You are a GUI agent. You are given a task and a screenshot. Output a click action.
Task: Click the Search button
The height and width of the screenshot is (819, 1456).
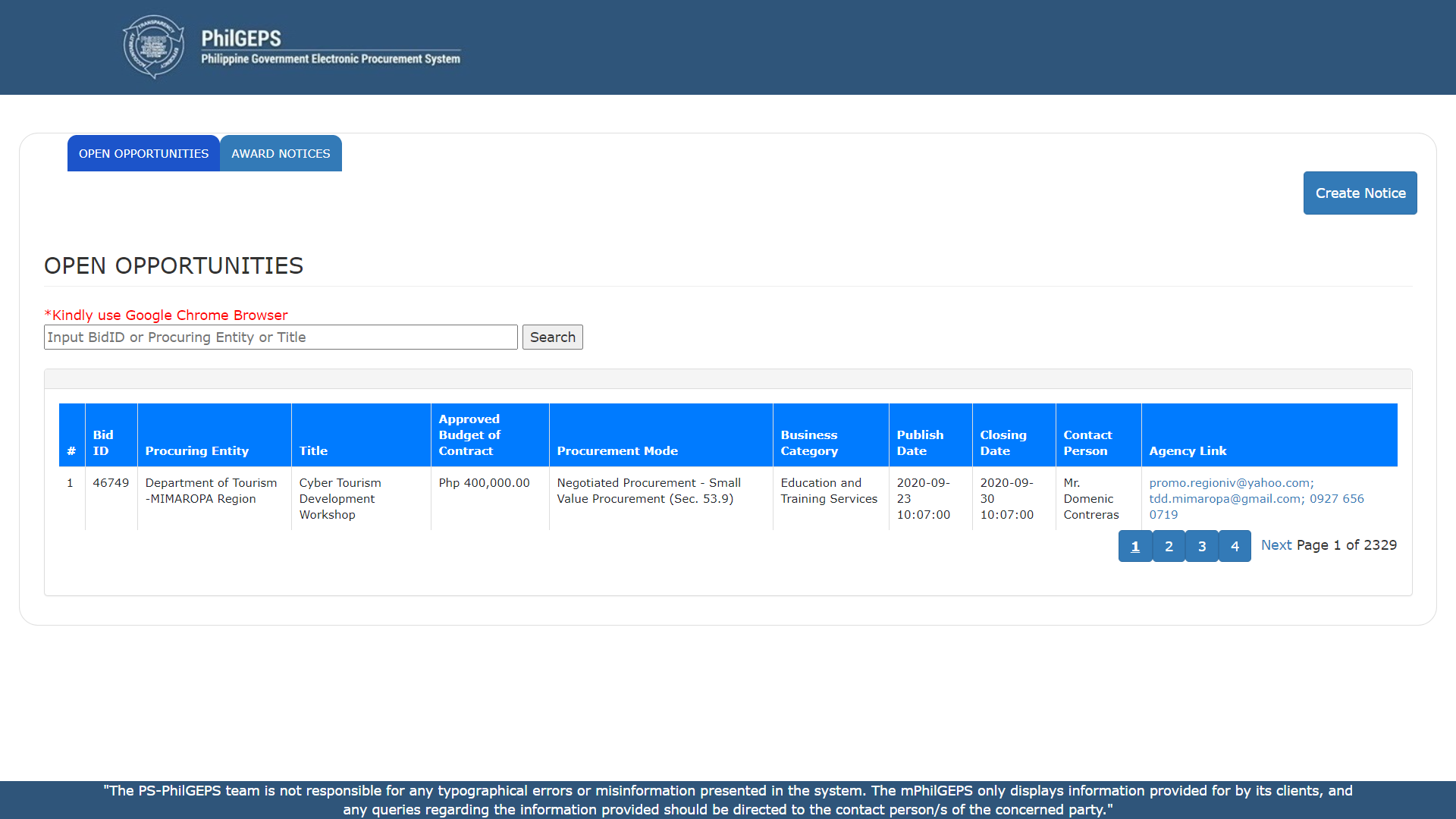[552, 337]
